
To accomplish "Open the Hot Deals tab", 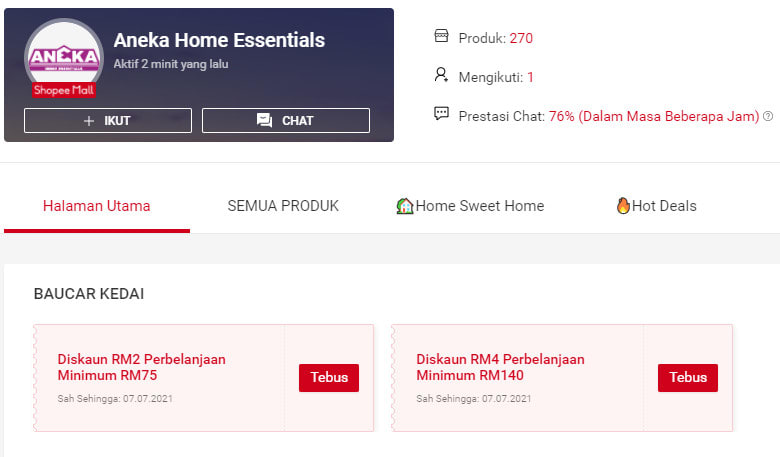I will 656,206.
